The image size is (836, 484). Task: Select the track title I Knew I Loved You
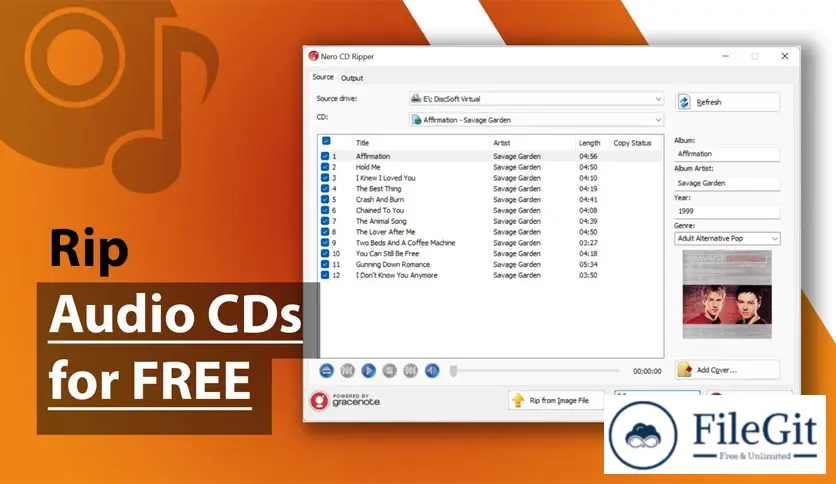point(385,178)
